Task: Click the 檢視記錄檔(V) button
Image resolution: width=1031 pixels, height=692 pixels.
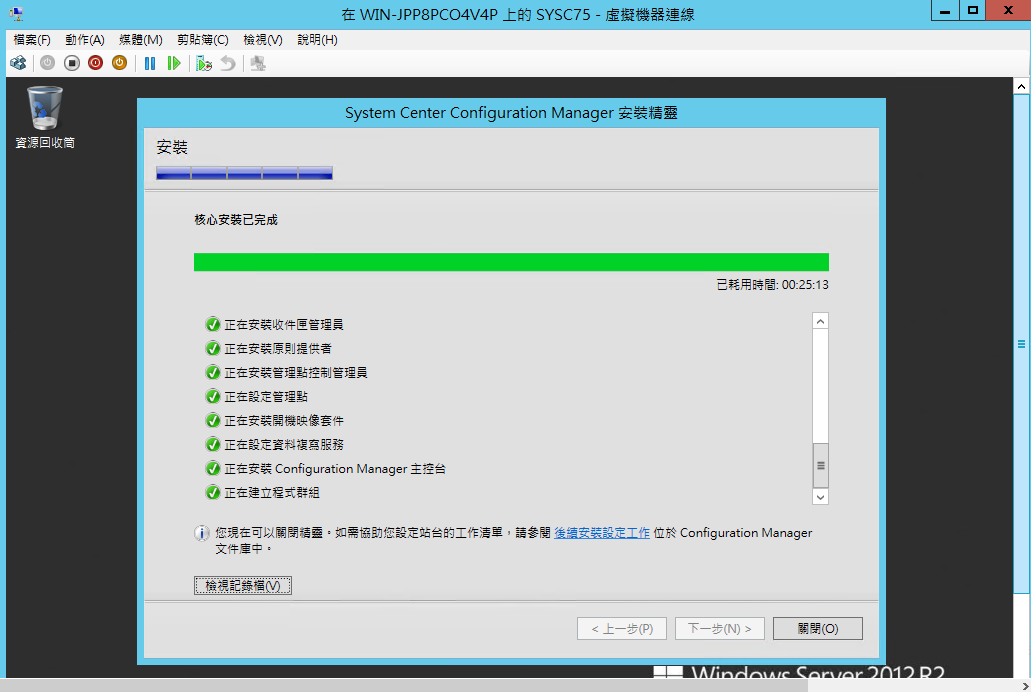Action: 243,585
